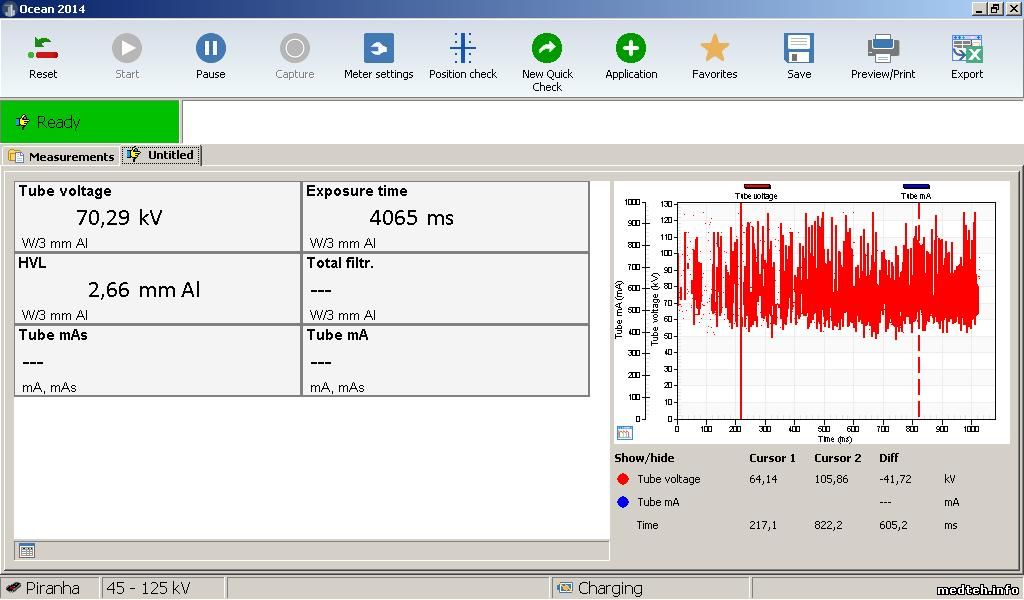Screen dimensions: 1024x600
Task: Select the Untitled tab
Action: (161, 155)
